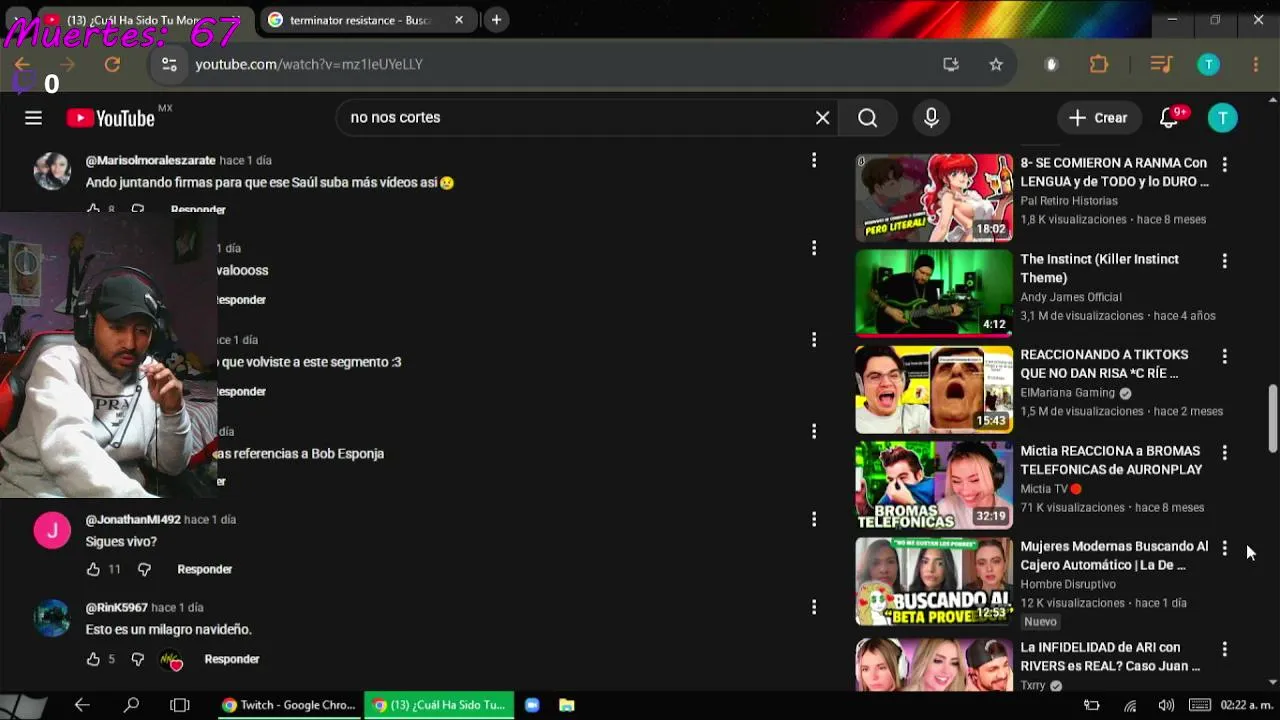Viewport: 1280px width, 720px height.
Task: Switch to Twitch - Google Chrome taskbar window
Action: [289, 705]
